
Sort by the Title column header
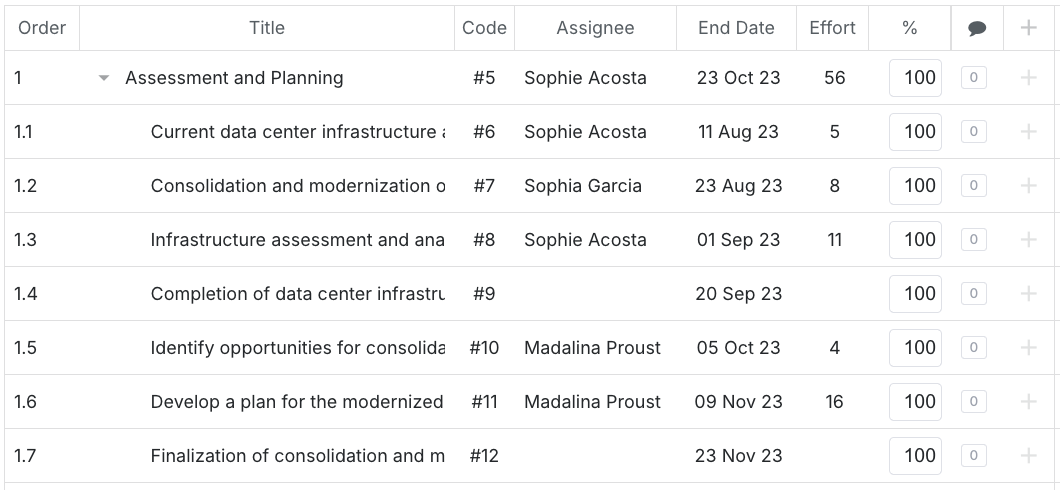tap(267, 28)
